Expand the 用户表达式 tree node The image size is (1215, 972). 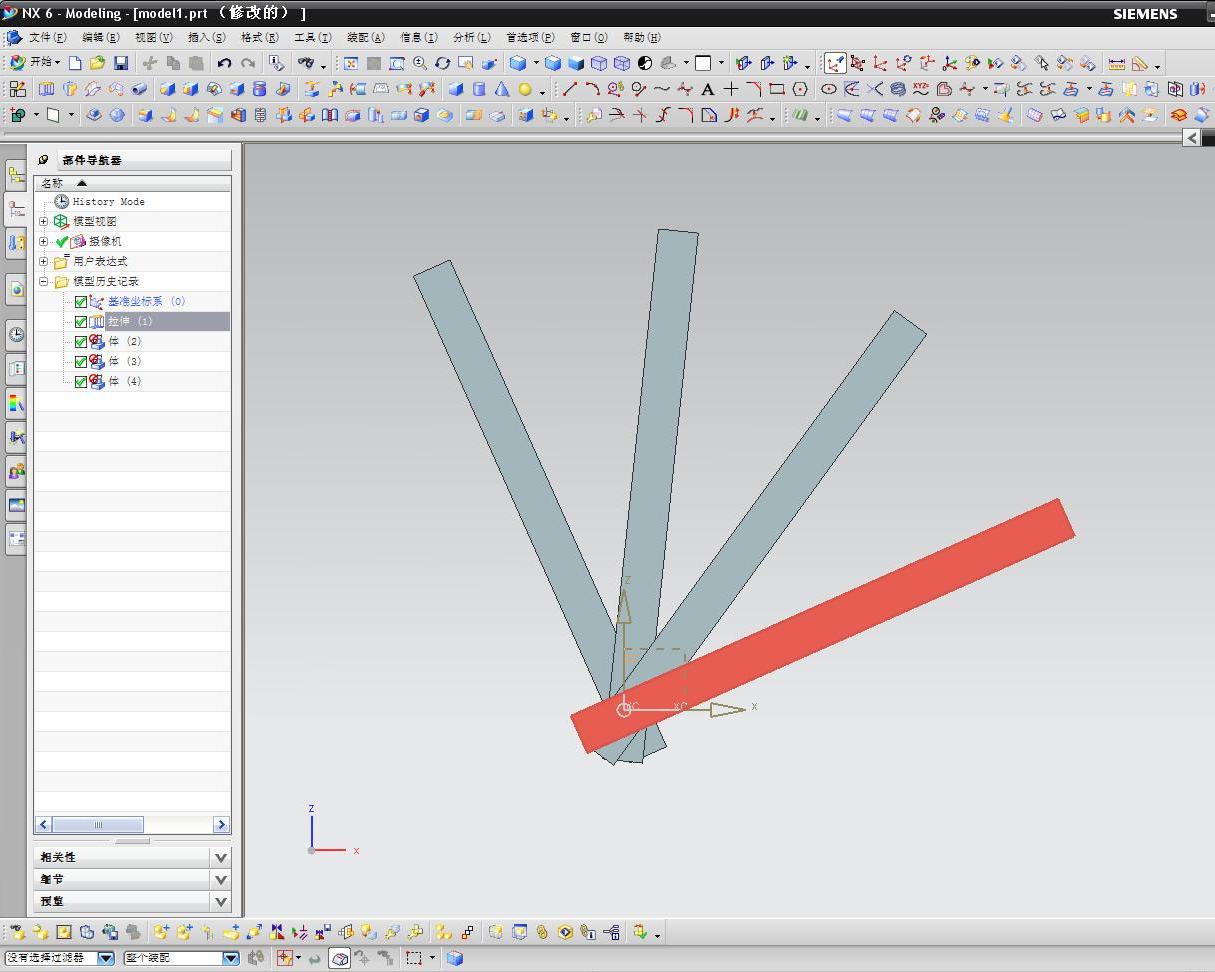click(x=44, y=261)
